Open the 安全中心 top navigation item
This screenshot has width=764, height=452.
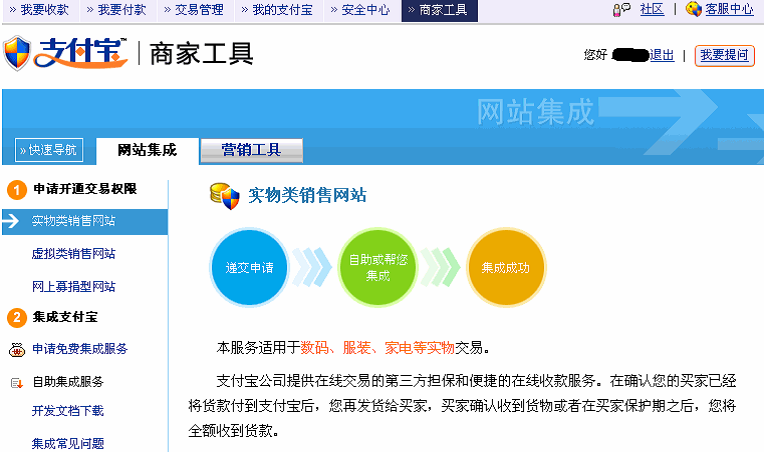click(x=362, y=10)
